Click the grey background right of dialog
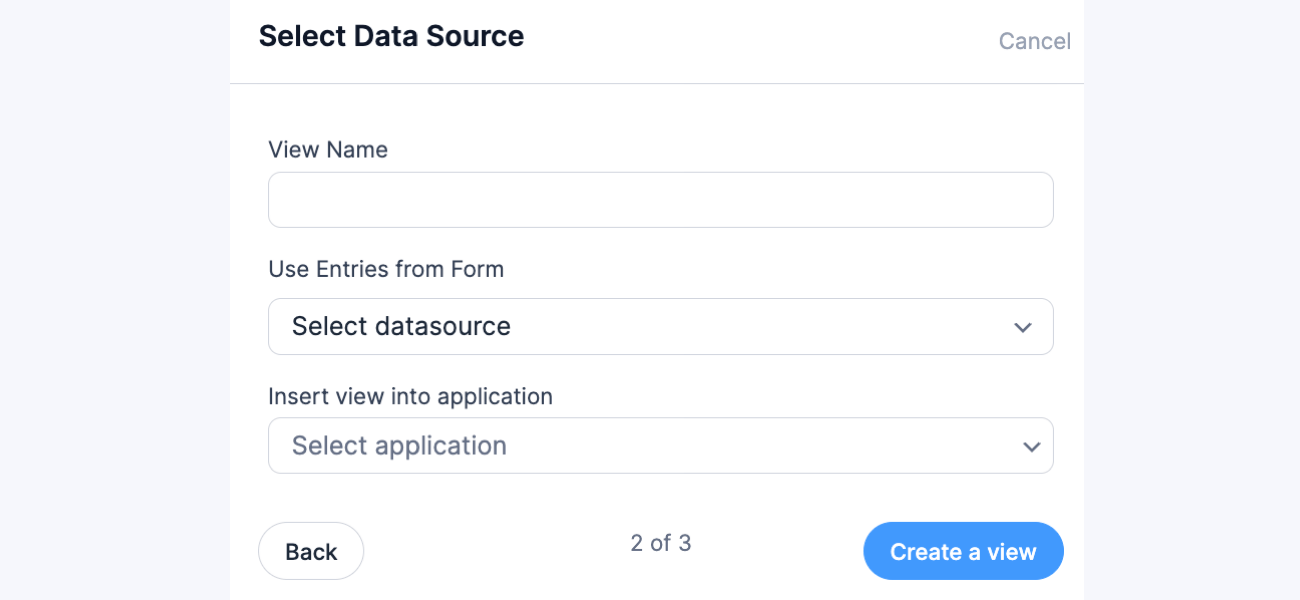 pyautogui.click(x=1190, y=300)
